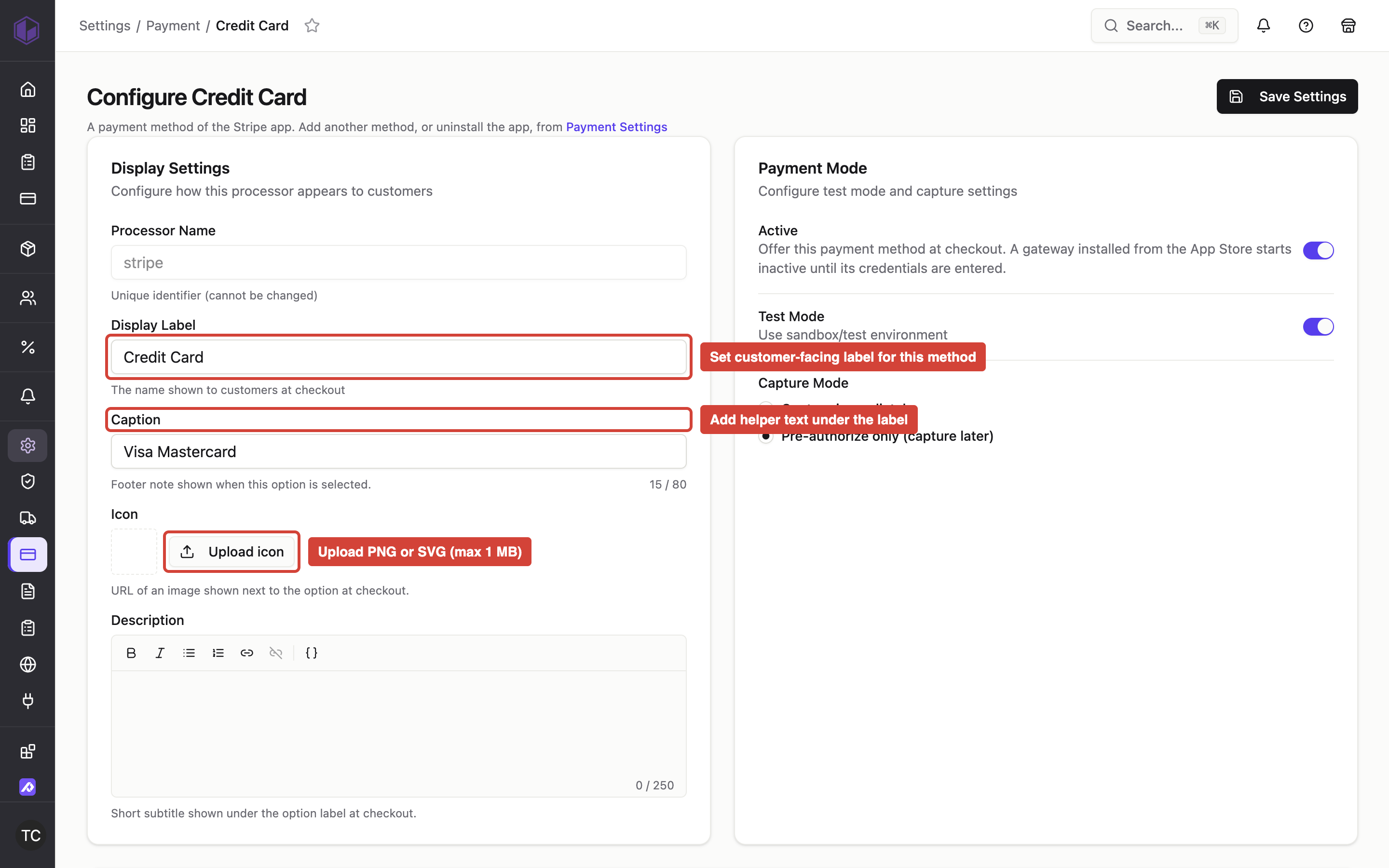Image resolution: width=1389 pixels, height=868 pixels.
Task: Toggle italic in the Description editor
Action: tap(160, 653)
